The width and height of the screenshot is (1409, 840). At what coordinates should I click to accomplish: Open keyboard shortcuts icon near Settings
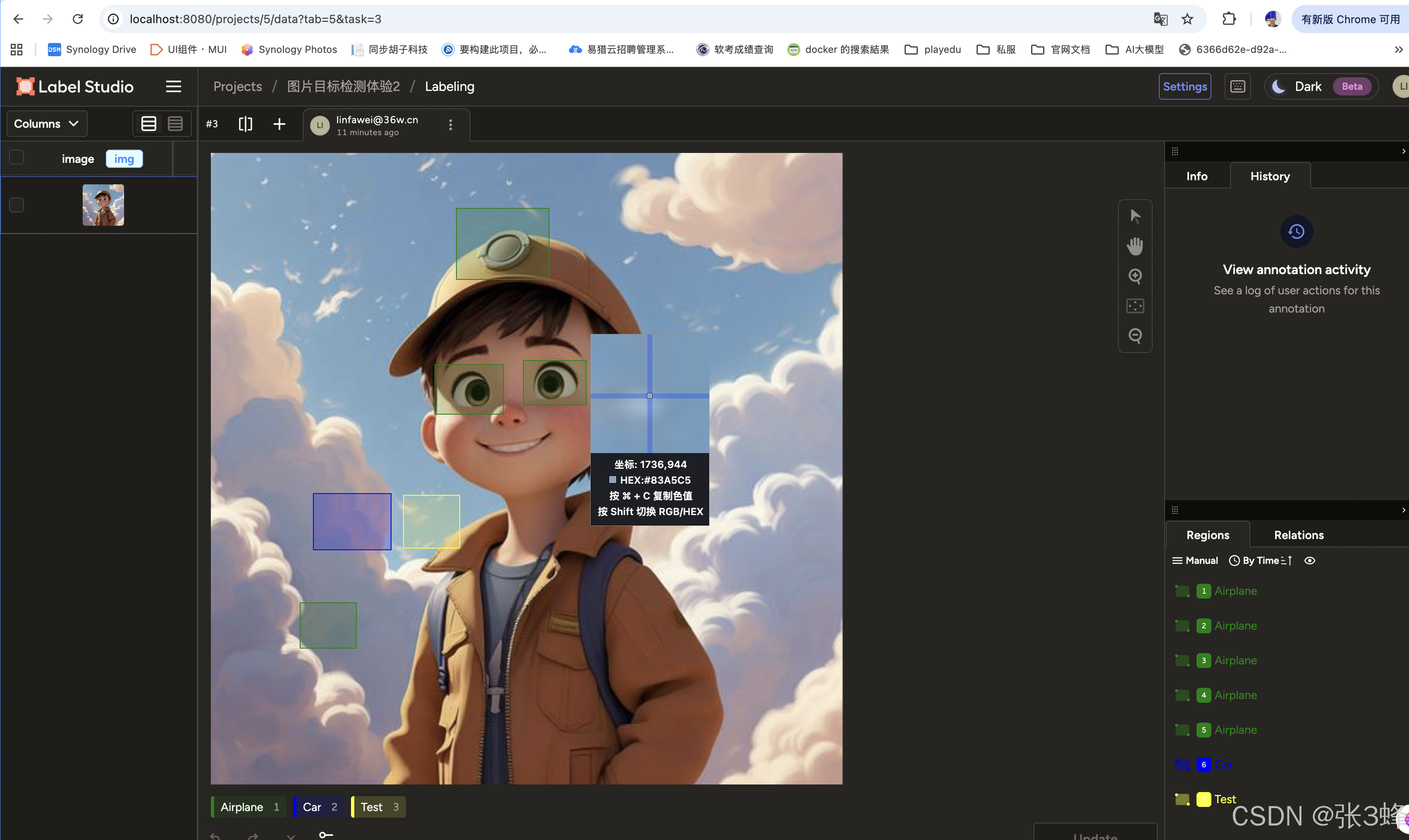click(x=1237, y=86)
